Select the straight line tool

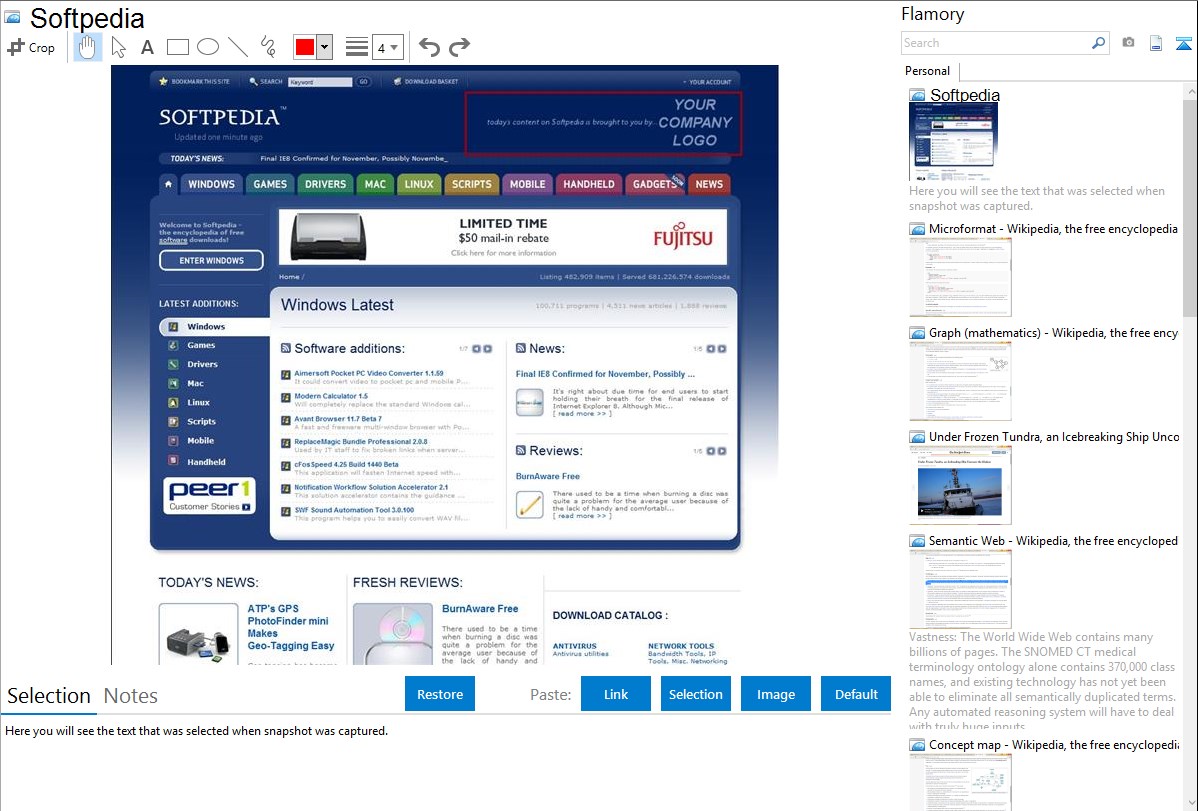[x=238, y=47]
